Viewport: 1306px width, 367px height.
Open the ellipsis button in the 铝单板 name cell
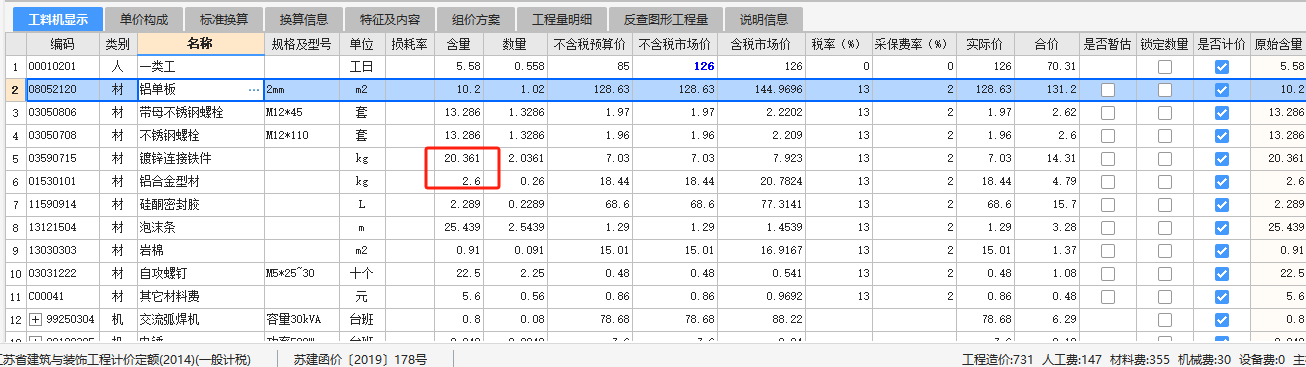(253, 89)
